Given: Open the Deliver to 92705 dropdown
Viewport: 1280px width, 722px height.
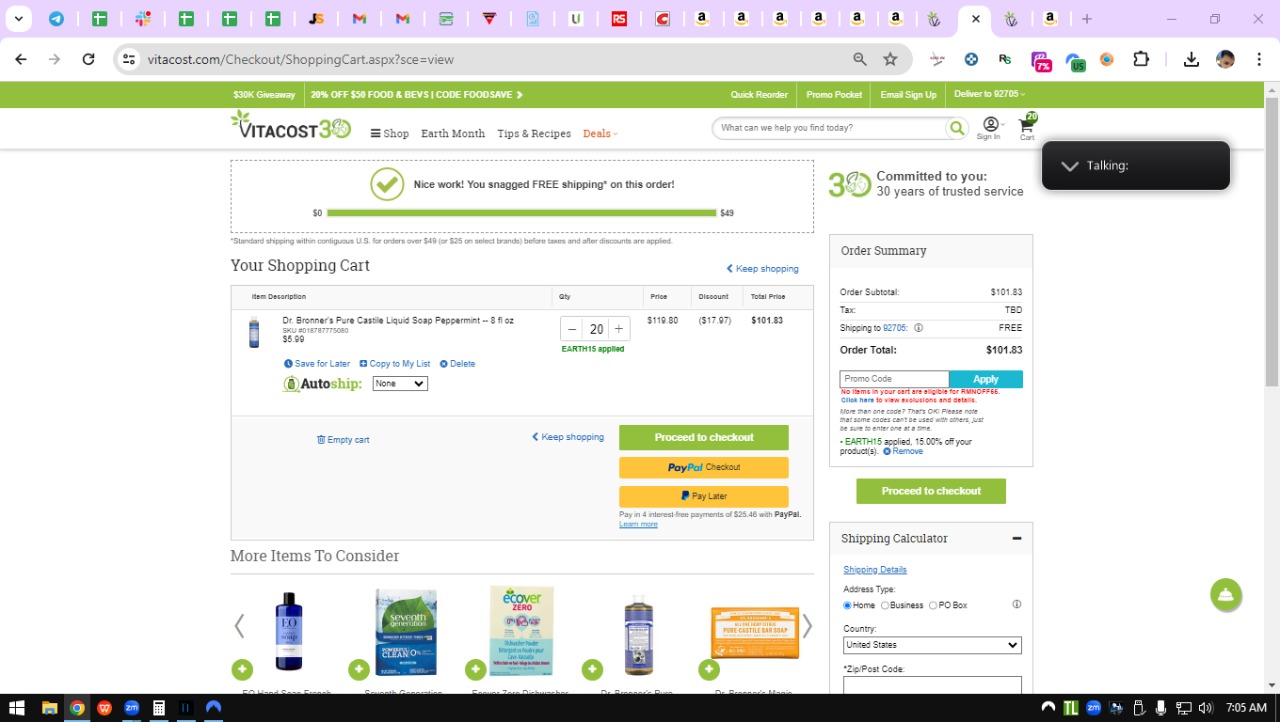Looking at the screenshot, I should click(x=990, y=94).
